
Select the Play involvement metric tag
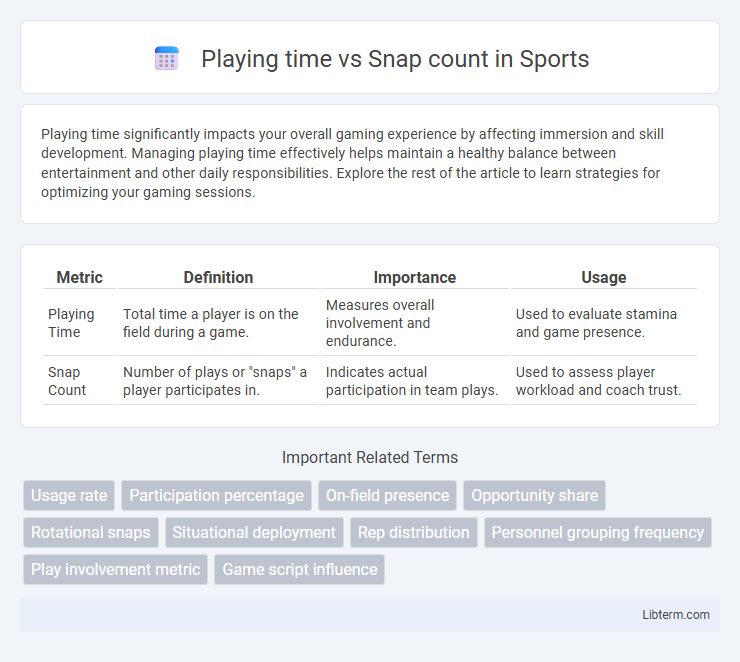tap(116, 569)
